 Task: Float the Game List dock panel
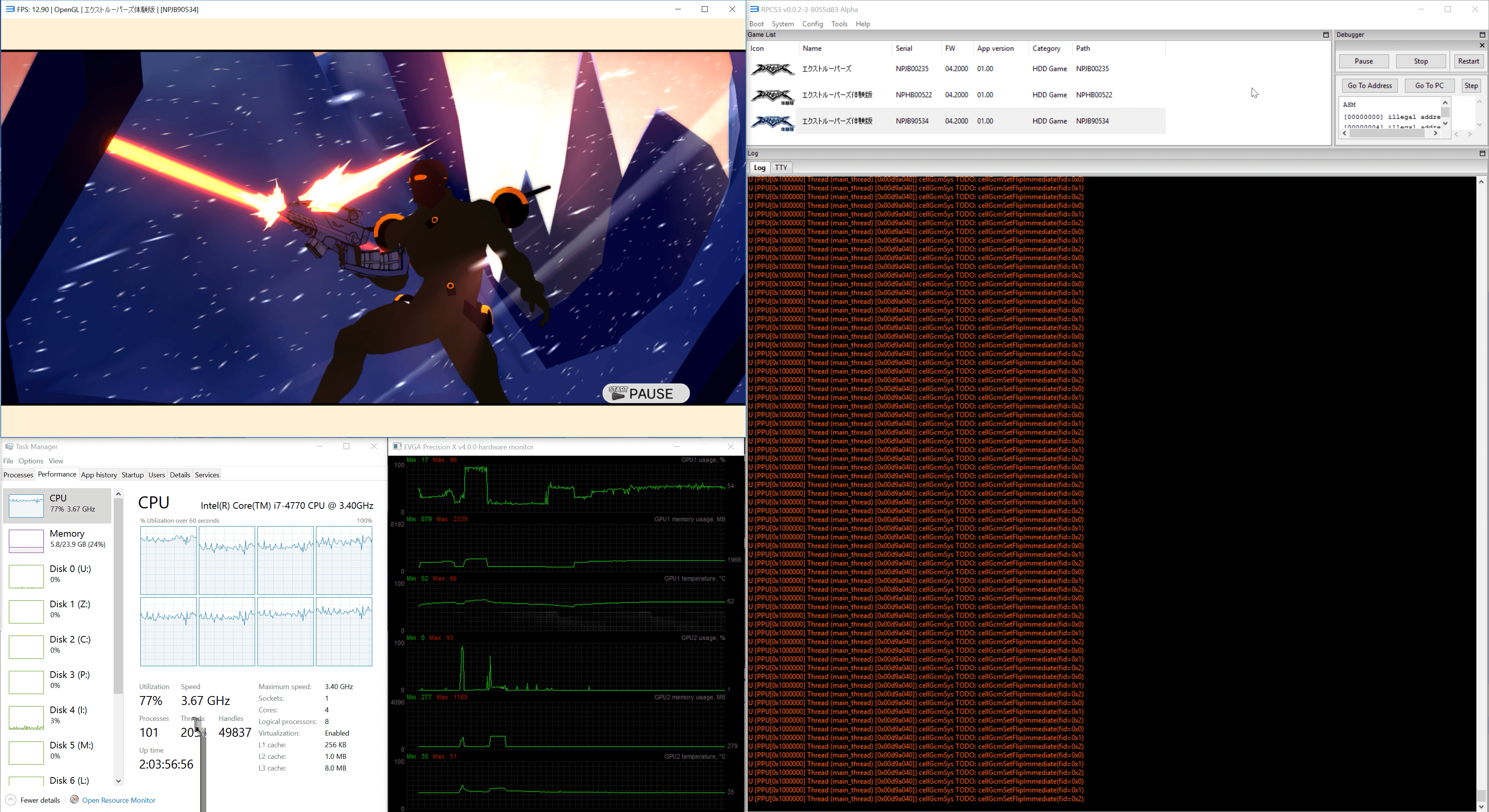(x=1325, y=35)
